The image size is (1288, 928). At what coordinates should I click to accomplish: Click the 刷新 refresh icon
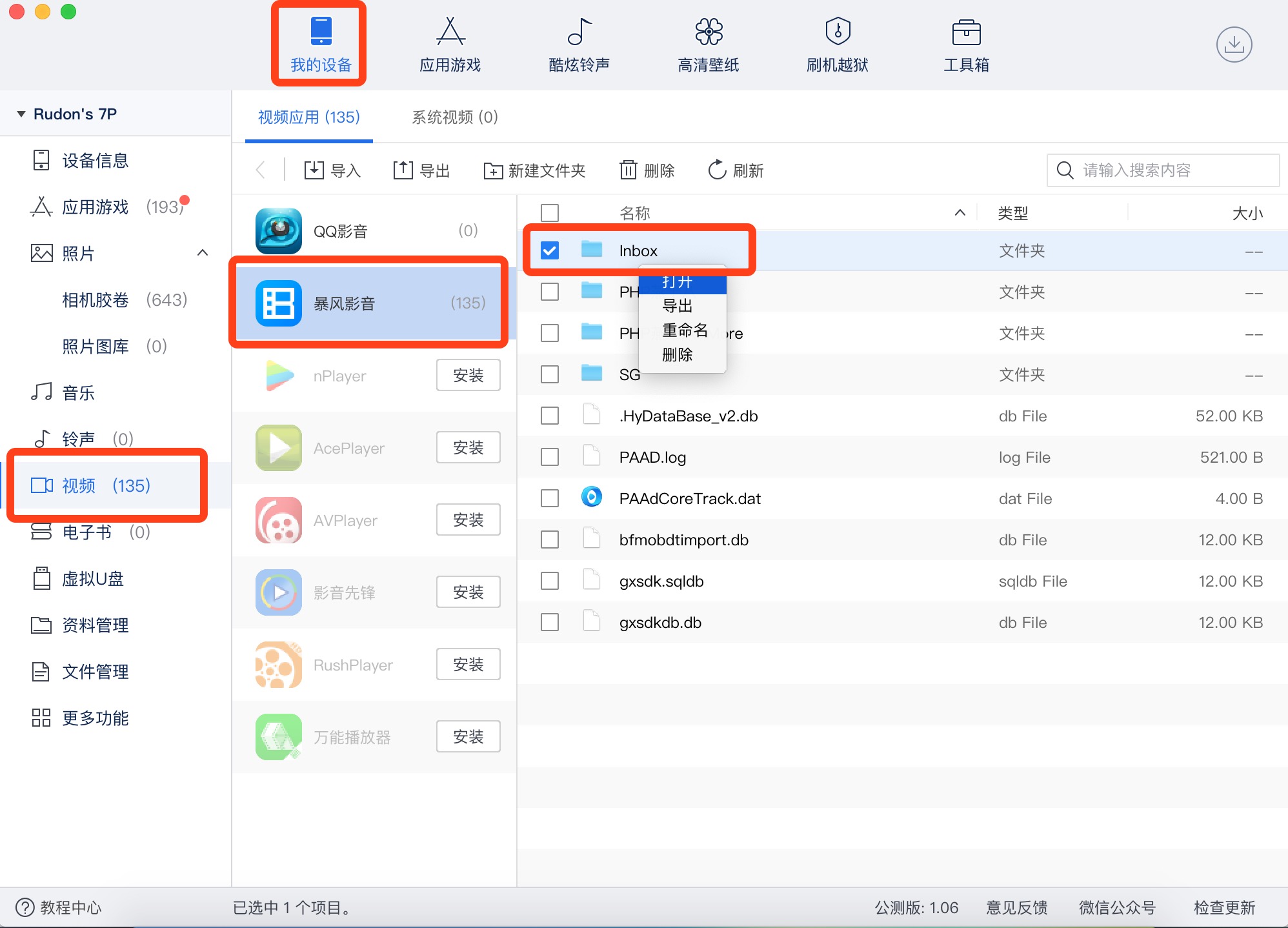pos(717,170)
